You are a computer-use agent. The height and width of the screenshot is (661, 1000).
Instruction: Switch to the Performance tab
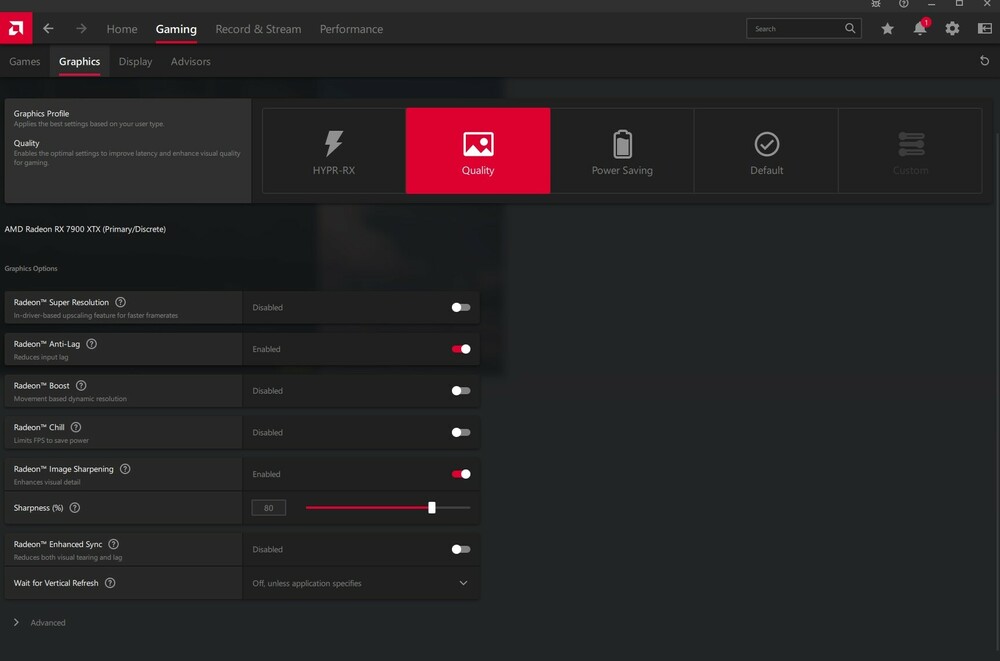351,29
